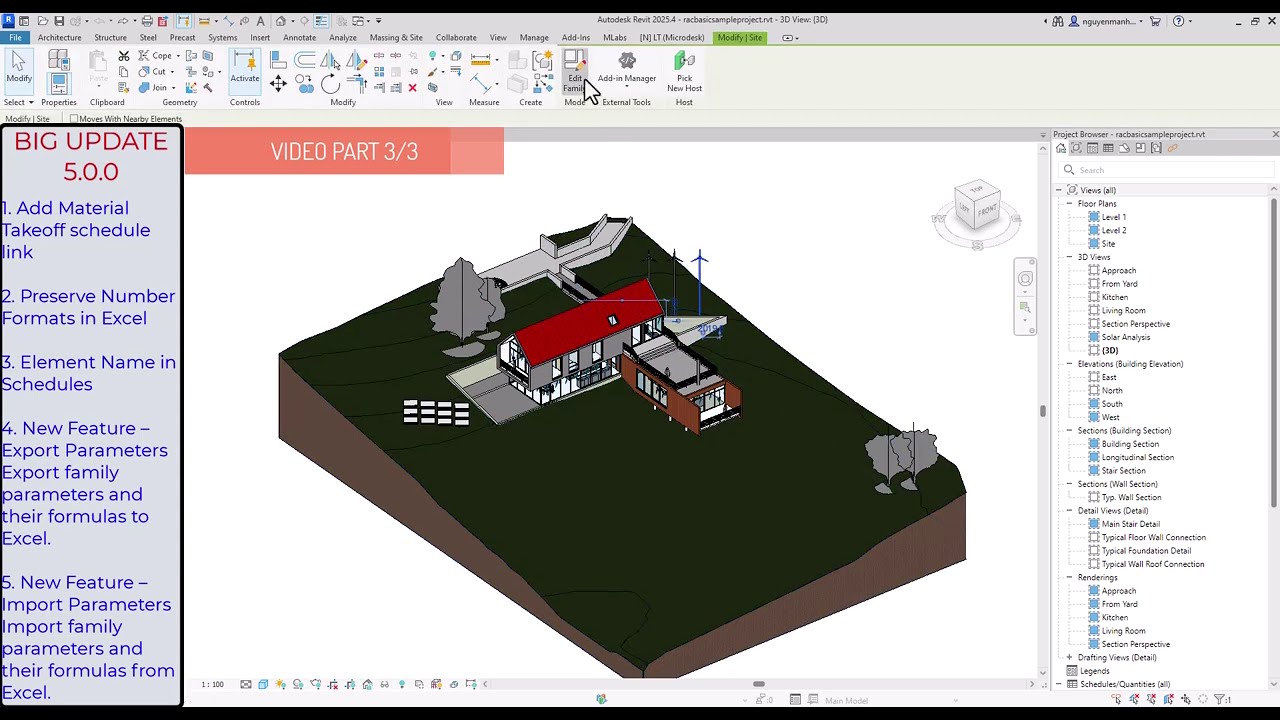The height and width of the screenshot is (720, 1280).
Task: Open the Cope dropdown arrow
Action: (179, 56)
